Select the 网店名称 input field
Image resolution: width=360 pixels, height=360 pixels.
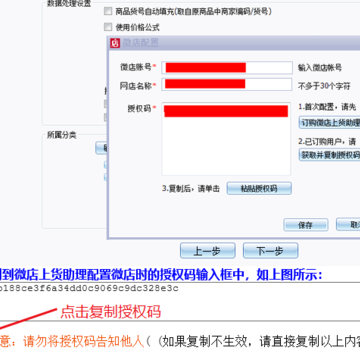(x=227, y=85)
